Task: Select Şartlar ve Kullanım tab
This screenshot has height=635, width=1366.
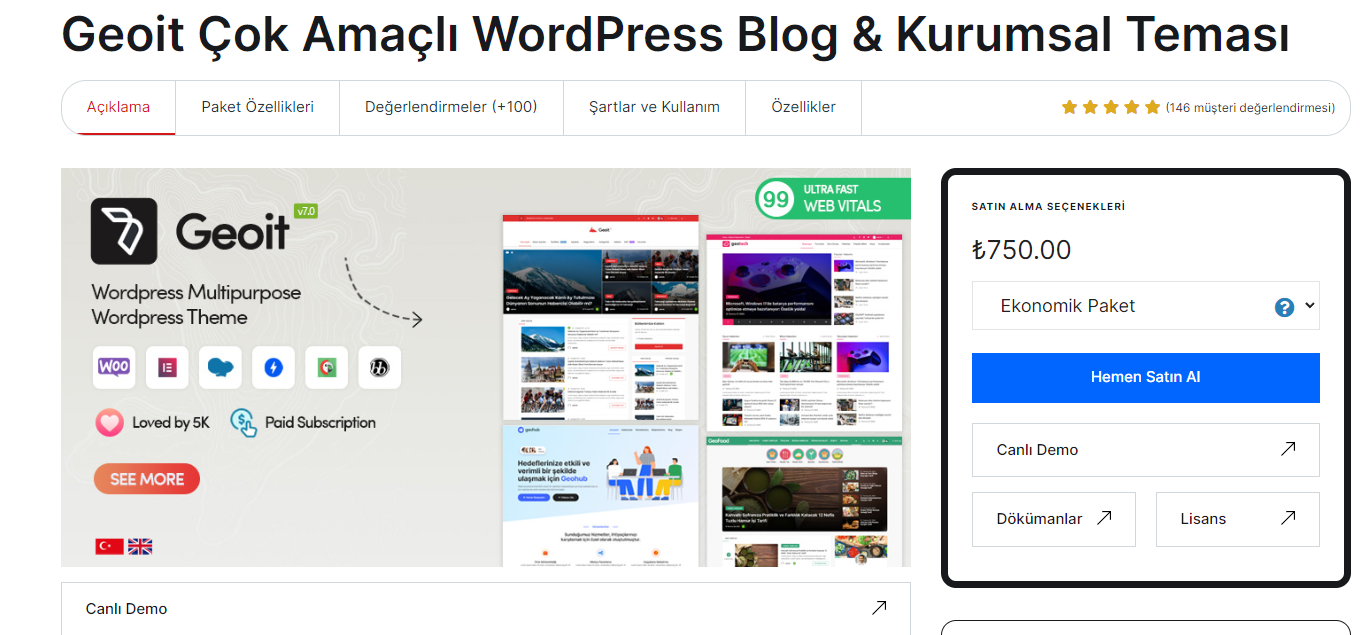Action: pos(654,107)
